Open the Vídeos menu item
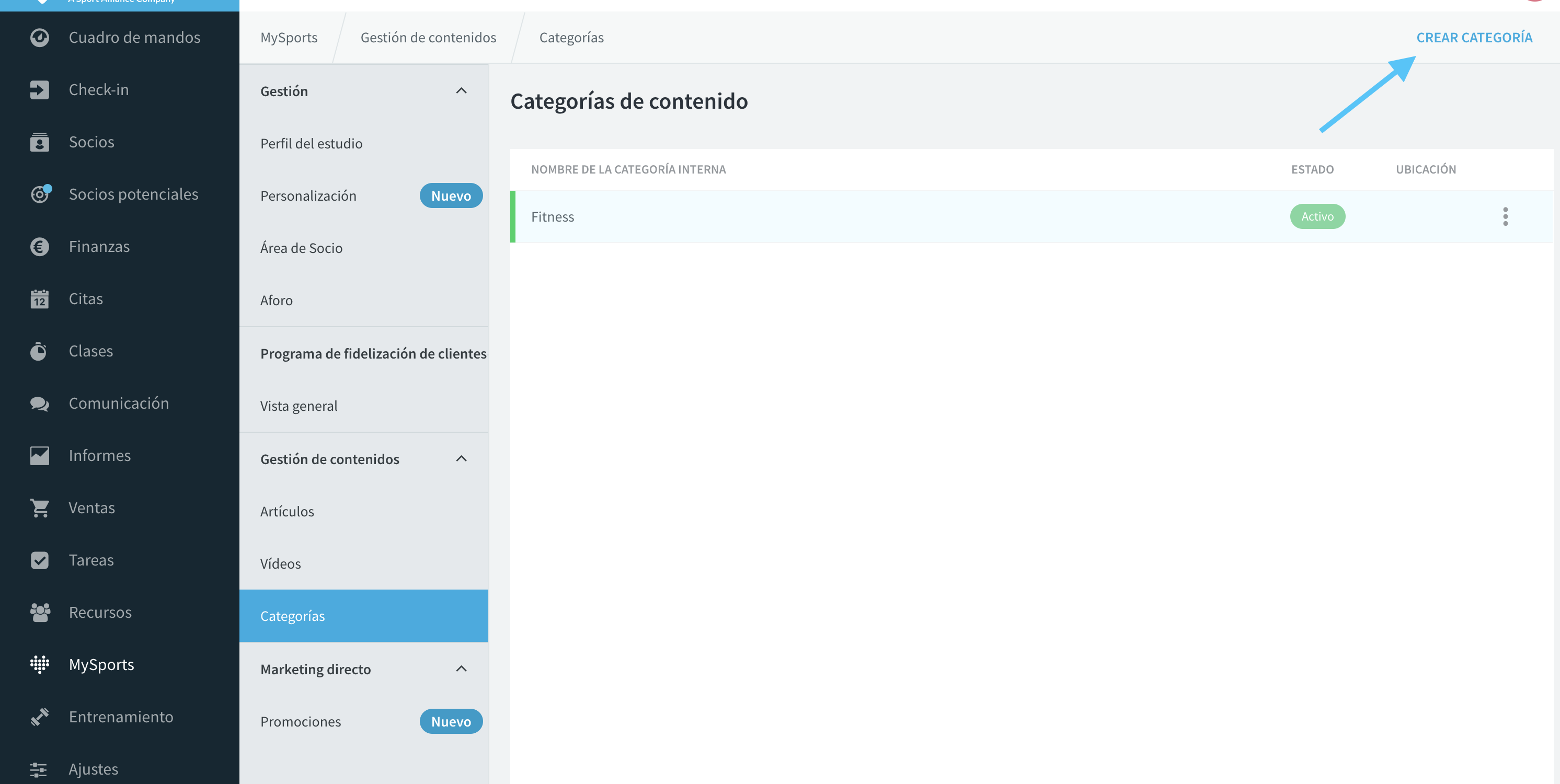This screenshot has height=784, width=1560. tap(280, 563)
